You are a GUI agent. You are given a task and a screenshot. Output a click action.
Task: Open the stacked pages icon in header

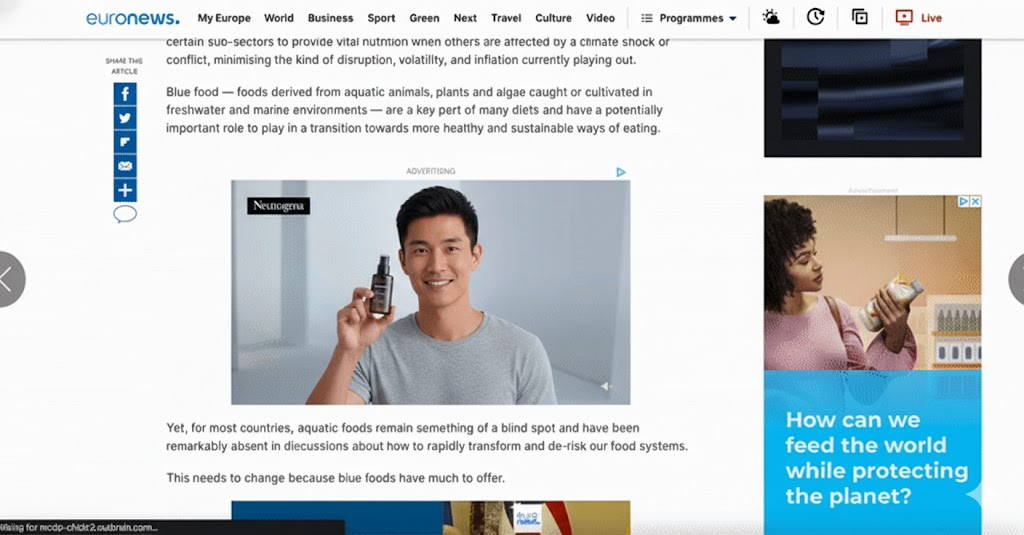[860, 18]
